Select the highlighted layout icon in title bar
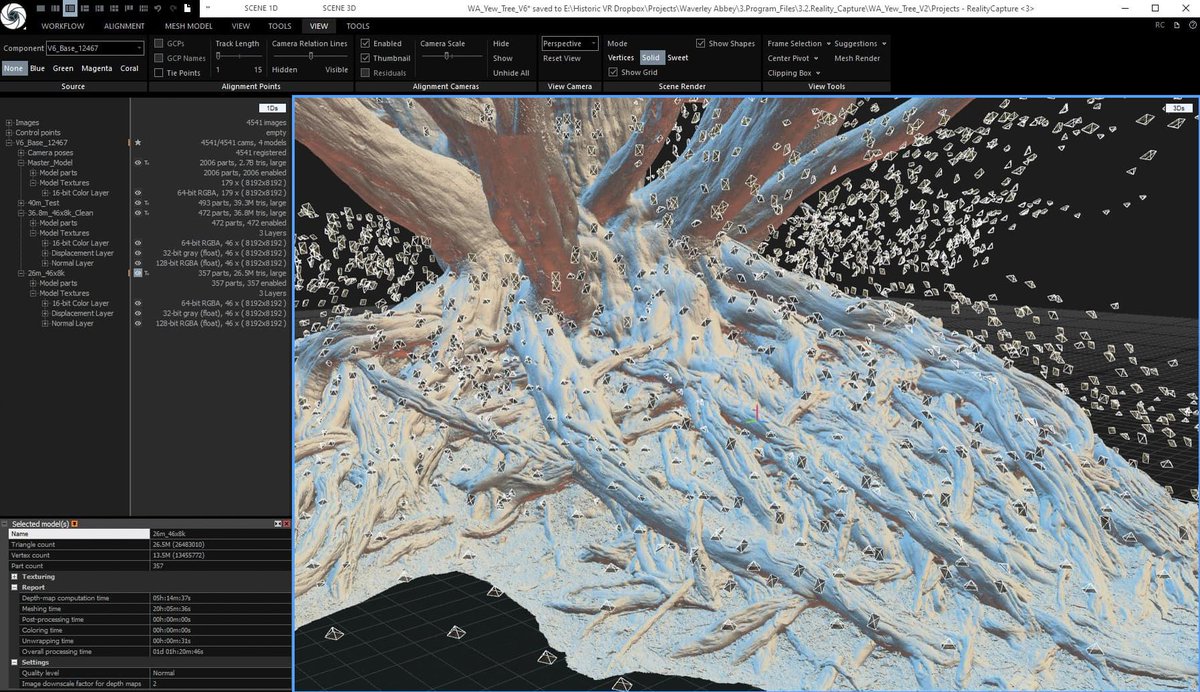 70,9
